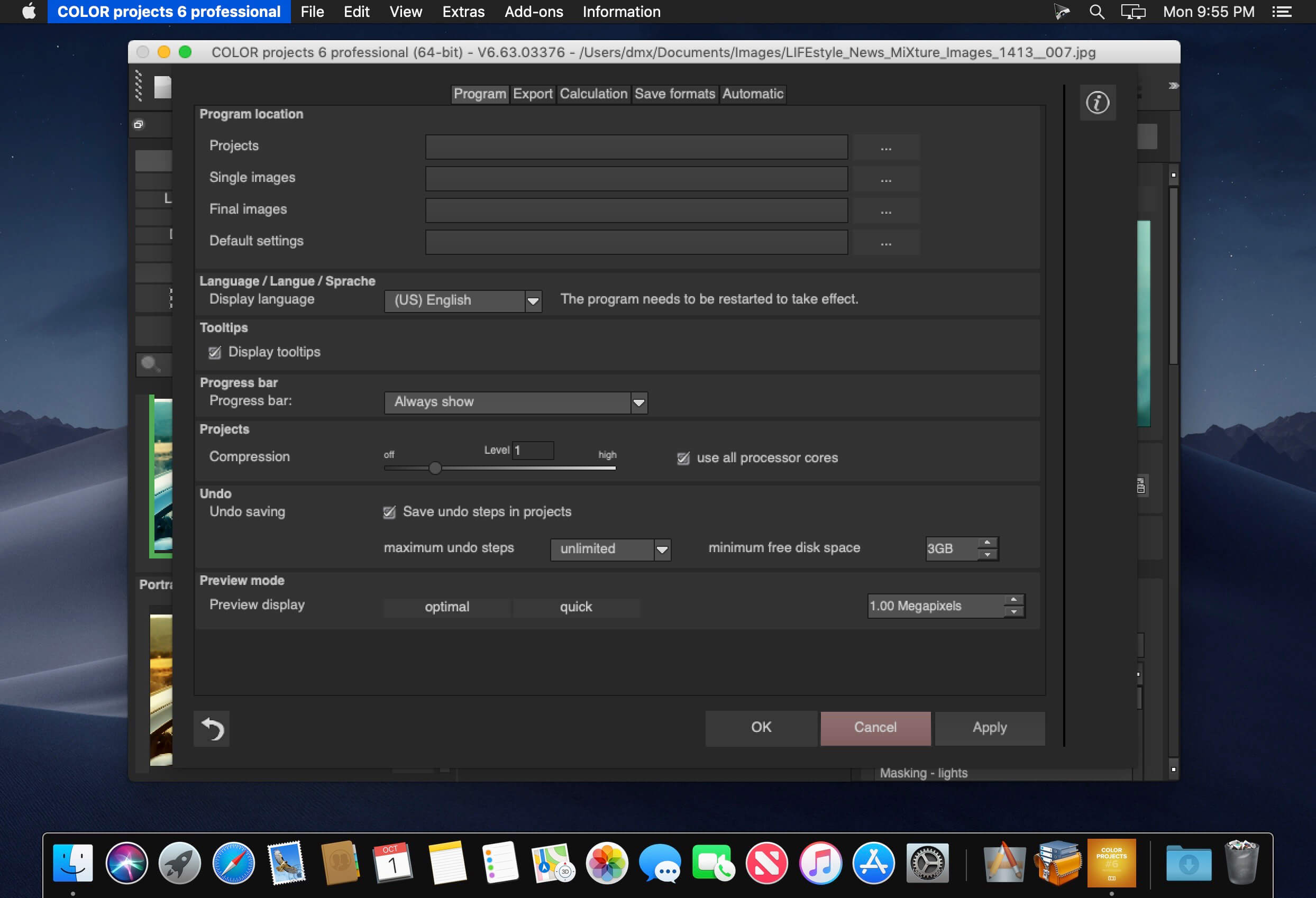Select optimal preview display mode
This screenshot has height=898, width=1316.
click(x=447, y=607)
